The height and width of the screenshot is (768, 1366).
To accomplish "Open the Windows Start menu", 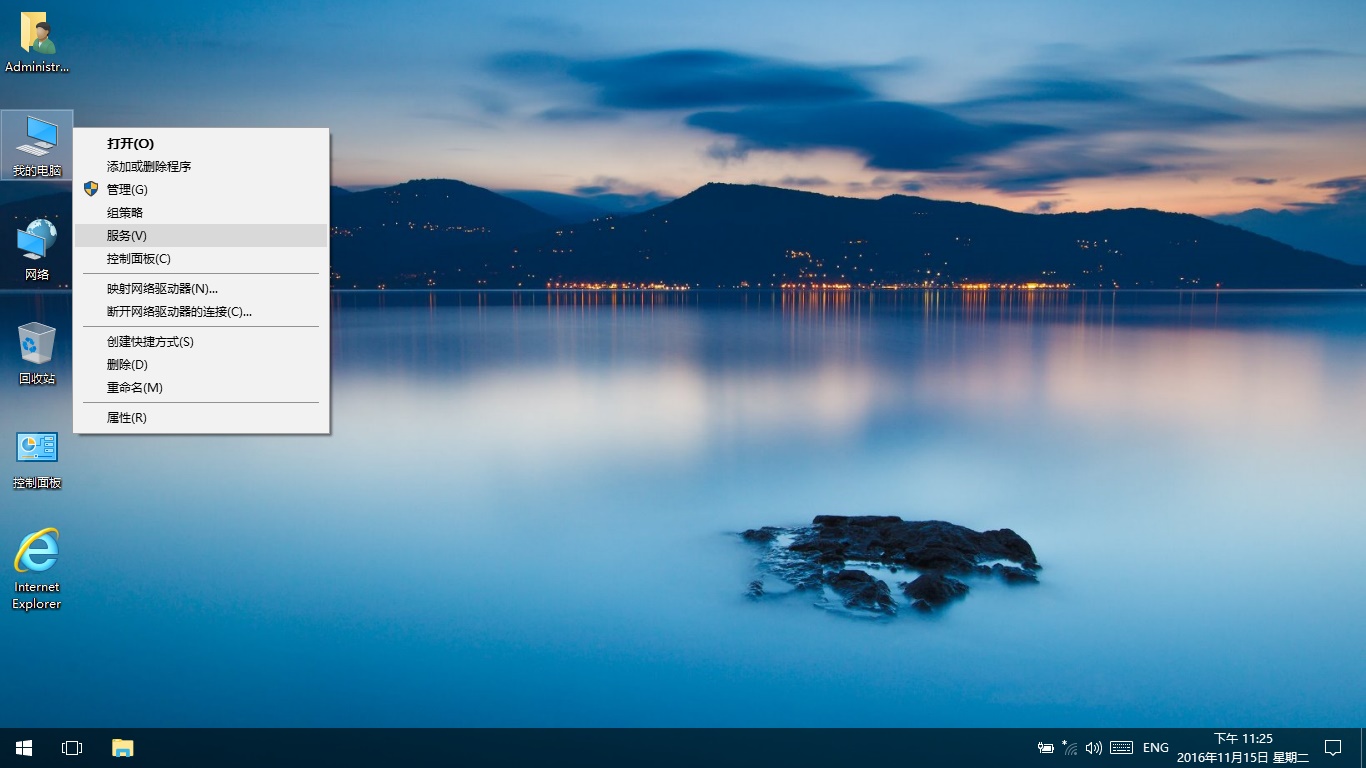I will point(24,748).
